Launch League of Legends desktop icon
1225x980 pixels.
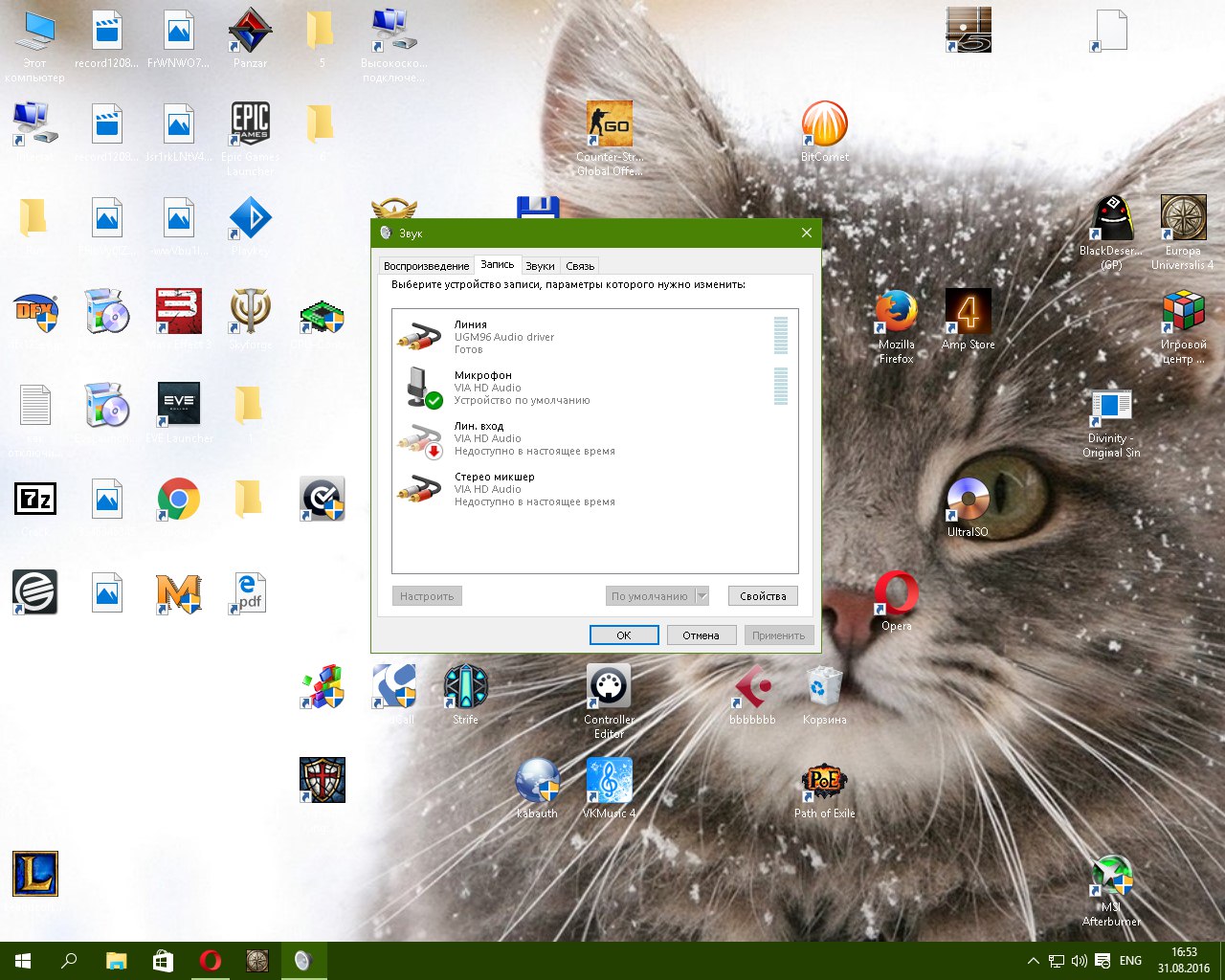pyautogui.click(x=35, y=874)
